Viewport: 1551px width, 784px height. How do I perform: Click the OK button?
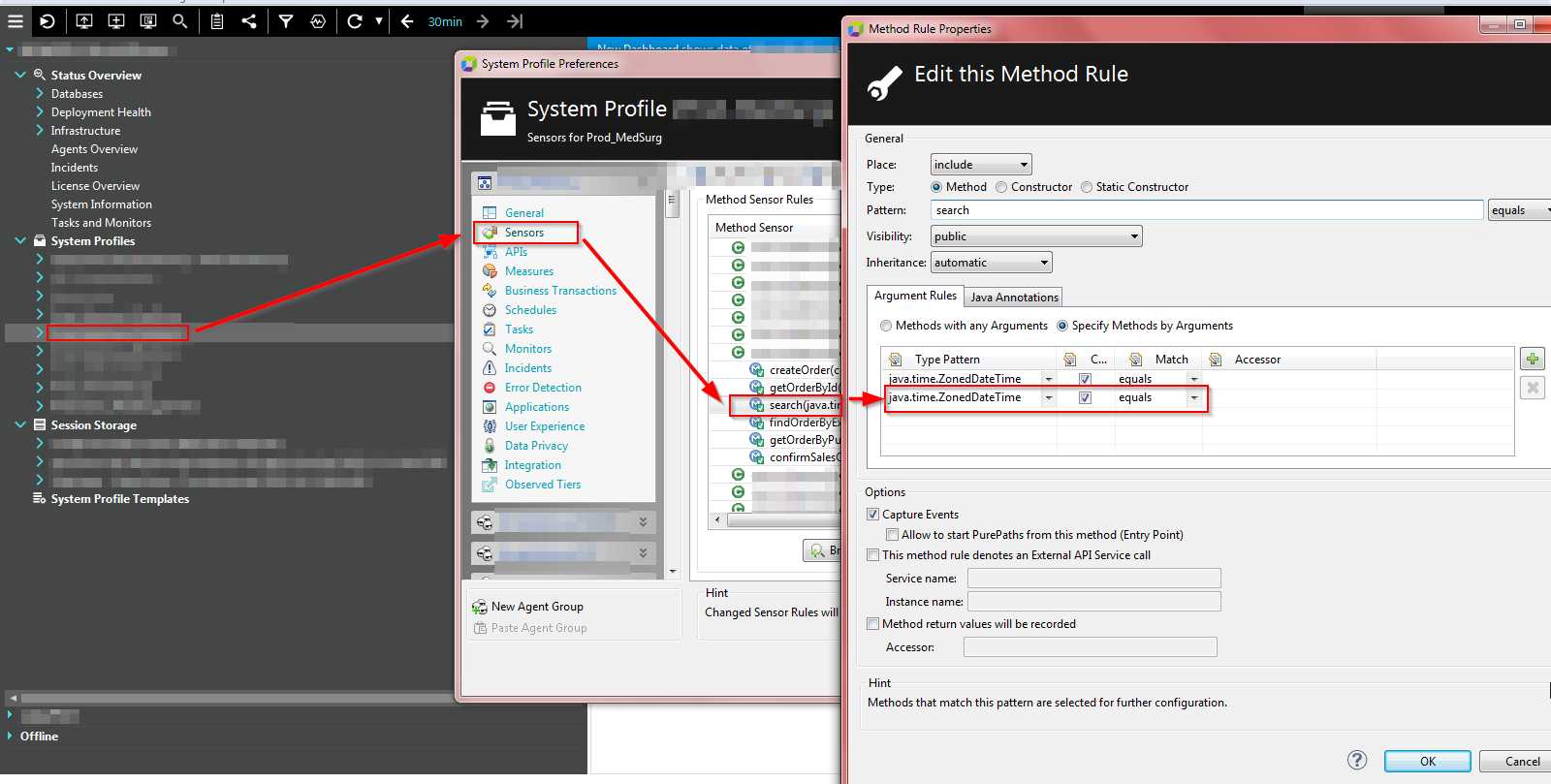click(x=1427, y=761)
